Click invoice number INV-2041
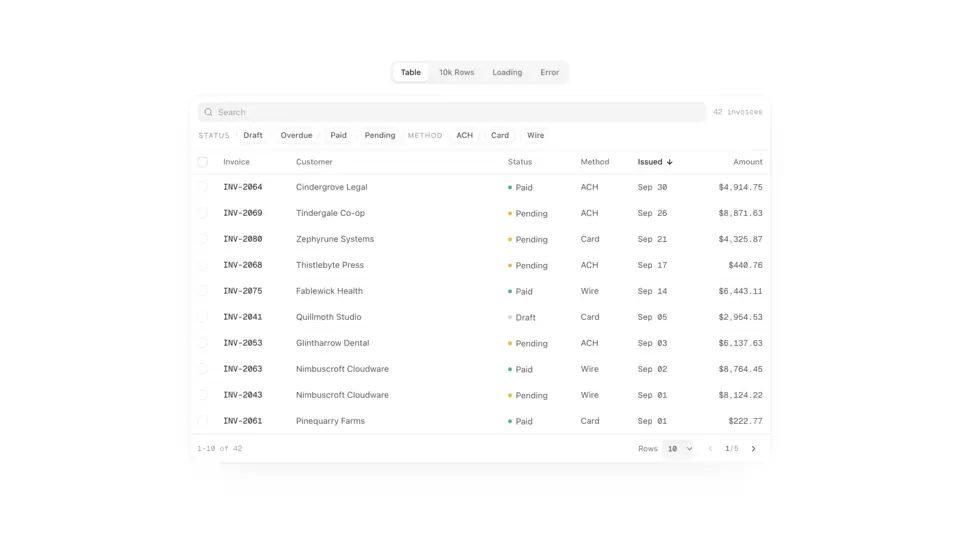 pyautogui.click(x=242, y=317)
